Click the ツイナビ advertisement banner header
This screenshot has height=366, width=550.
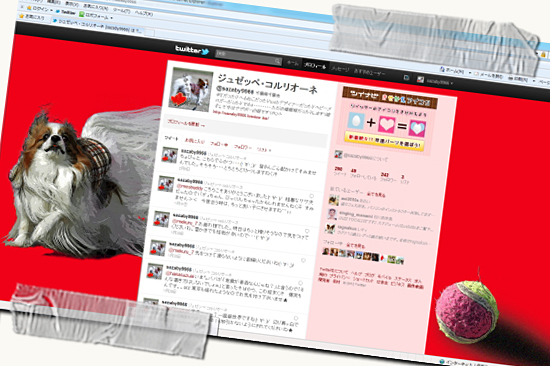[x=390, y=97]
